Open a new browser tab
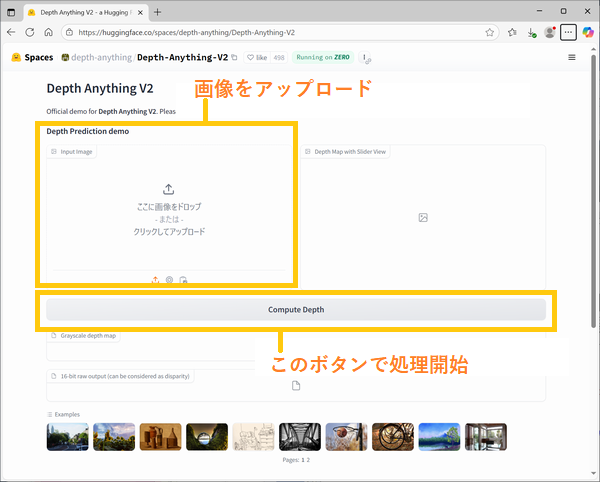Screen dimensions: 600x482 (x=157, y=11)
